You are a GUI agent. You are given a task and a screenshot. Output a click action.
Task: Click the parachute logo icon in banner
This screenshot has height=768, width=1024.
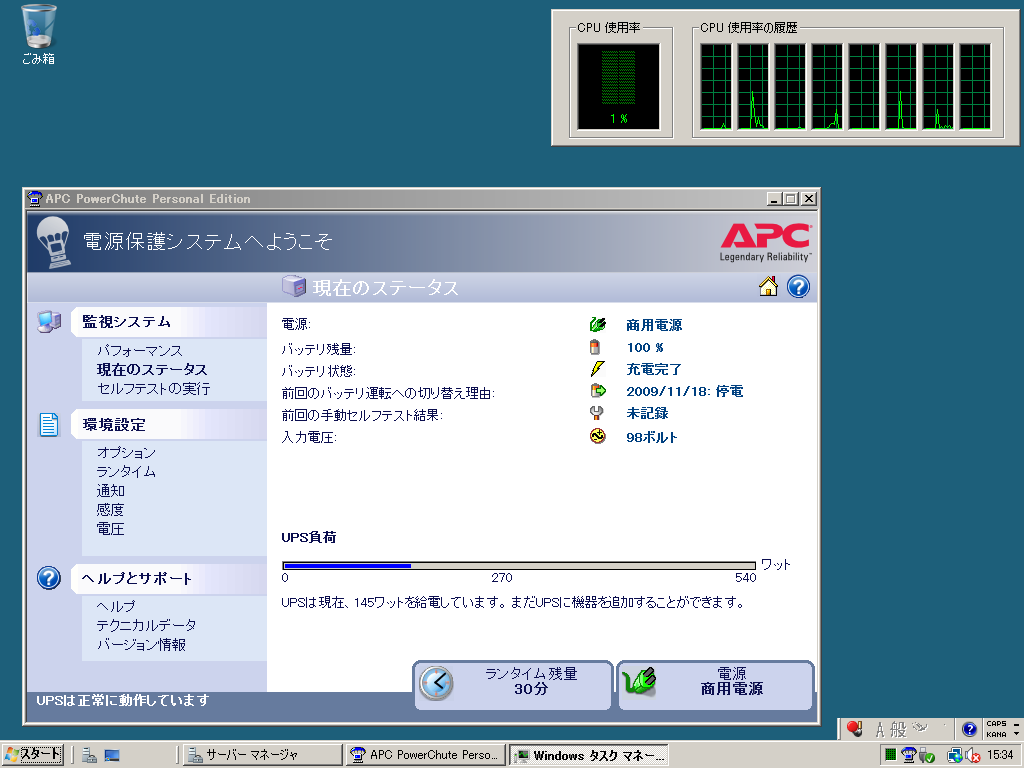pos(54,242)
